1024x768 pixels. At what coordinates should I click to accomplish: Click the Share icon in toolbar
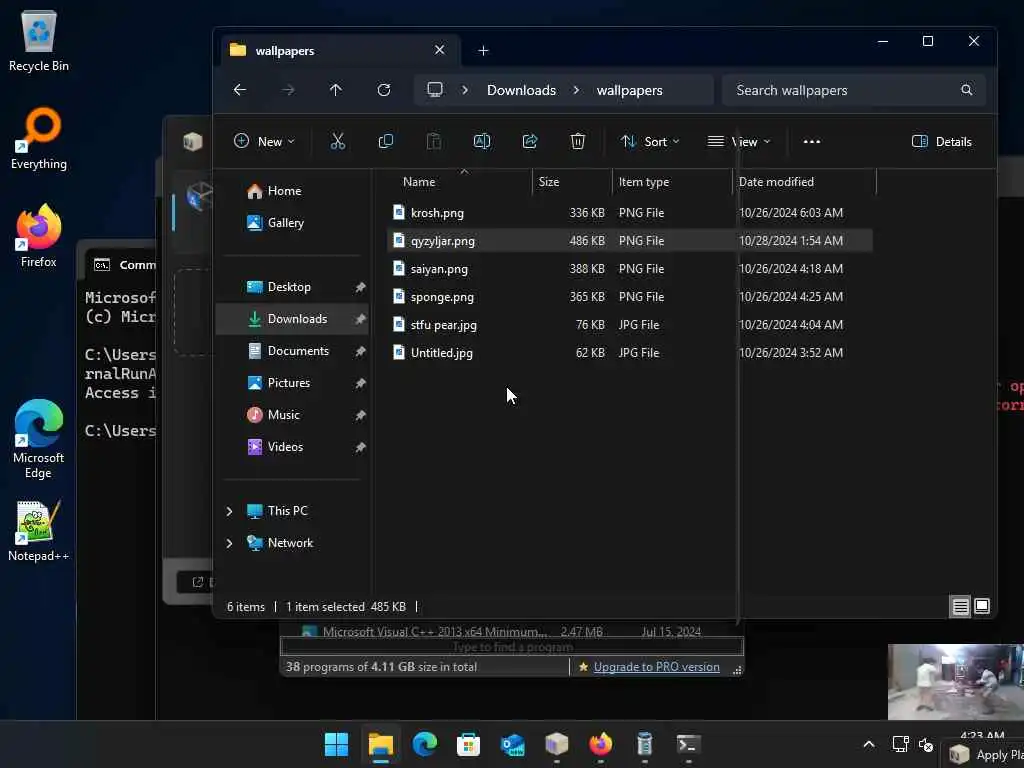(530, 141)
